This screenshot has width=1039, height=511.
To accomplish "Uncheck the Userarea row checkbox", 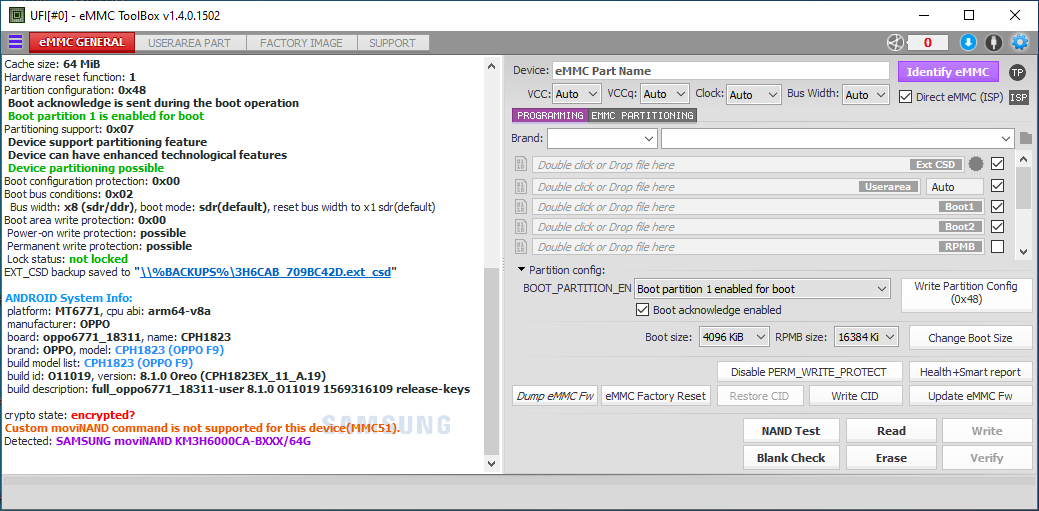I will pos(997,186).
